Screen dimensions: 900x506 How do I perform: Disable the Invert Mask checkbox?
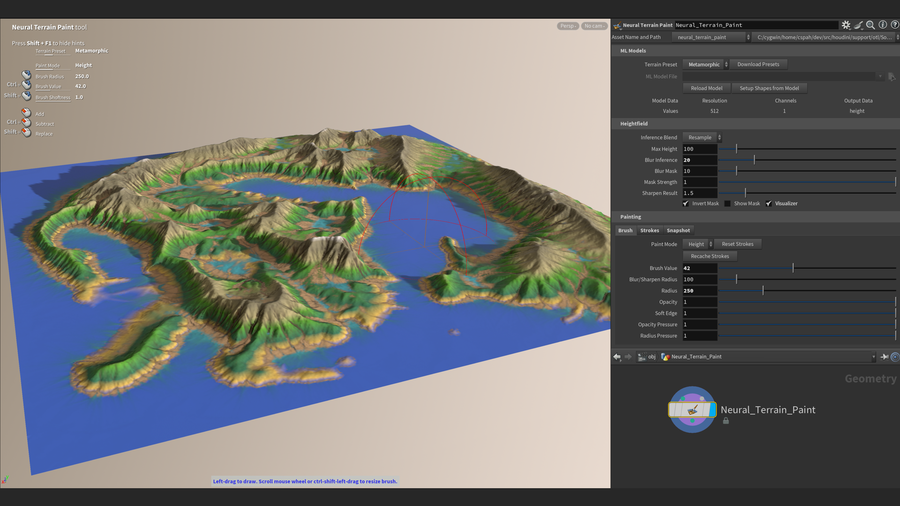point(686,203)
